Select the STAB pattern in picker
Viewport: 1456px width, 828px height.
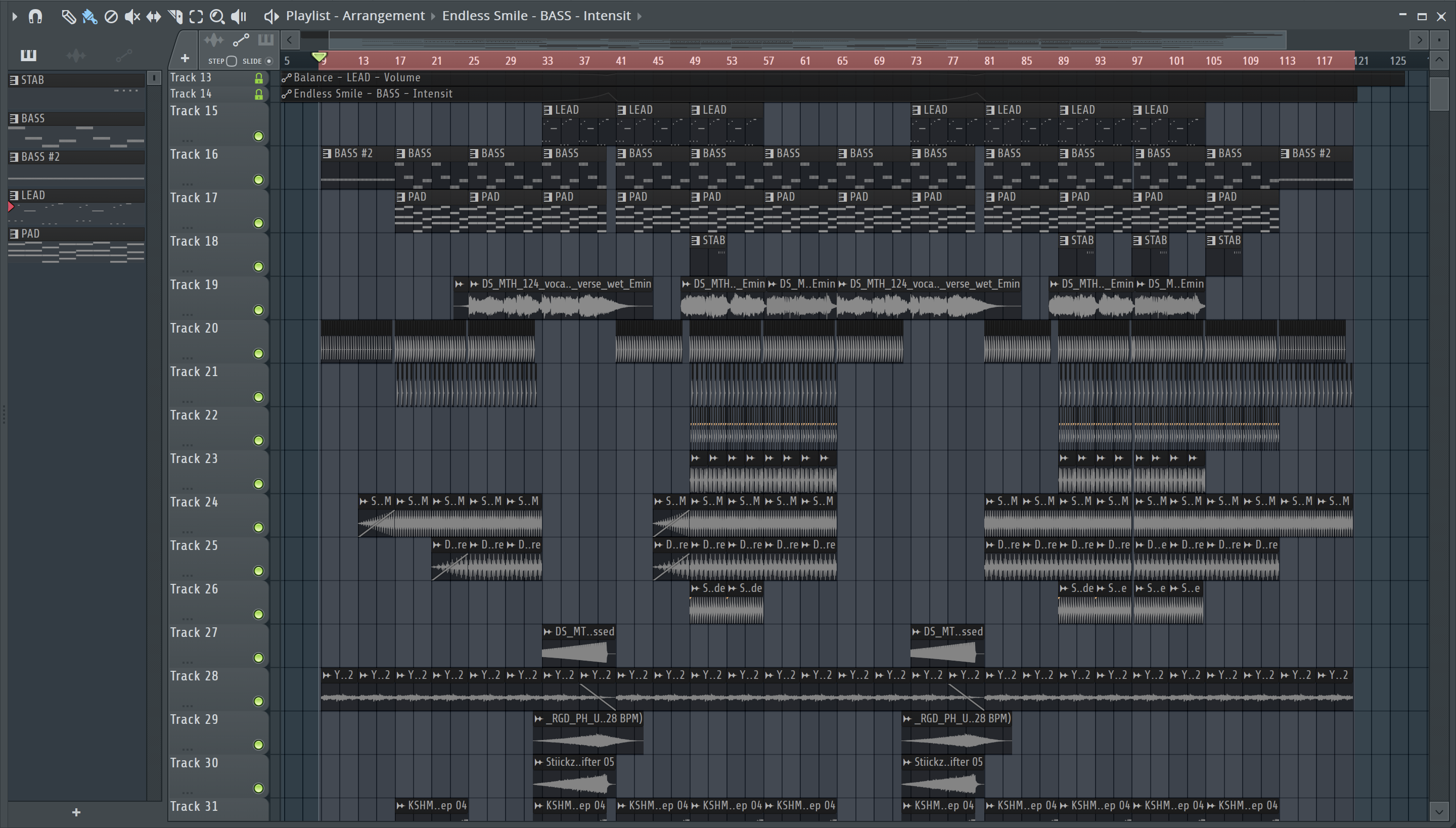pyautogui.click(x=76, y=80)
